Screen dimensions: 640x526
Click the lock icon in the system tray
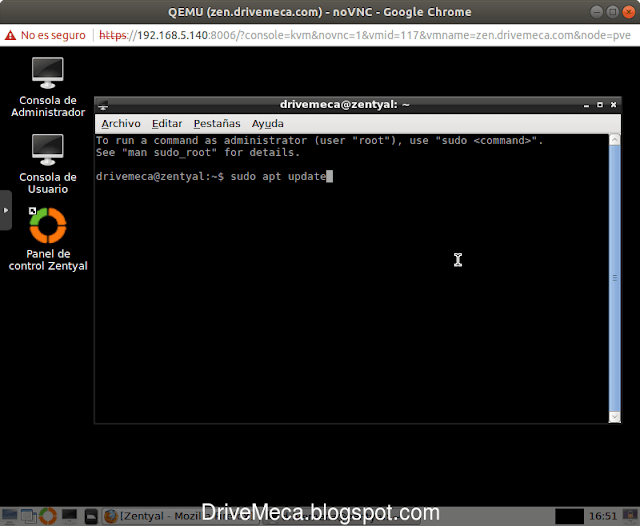coord(630,515)
